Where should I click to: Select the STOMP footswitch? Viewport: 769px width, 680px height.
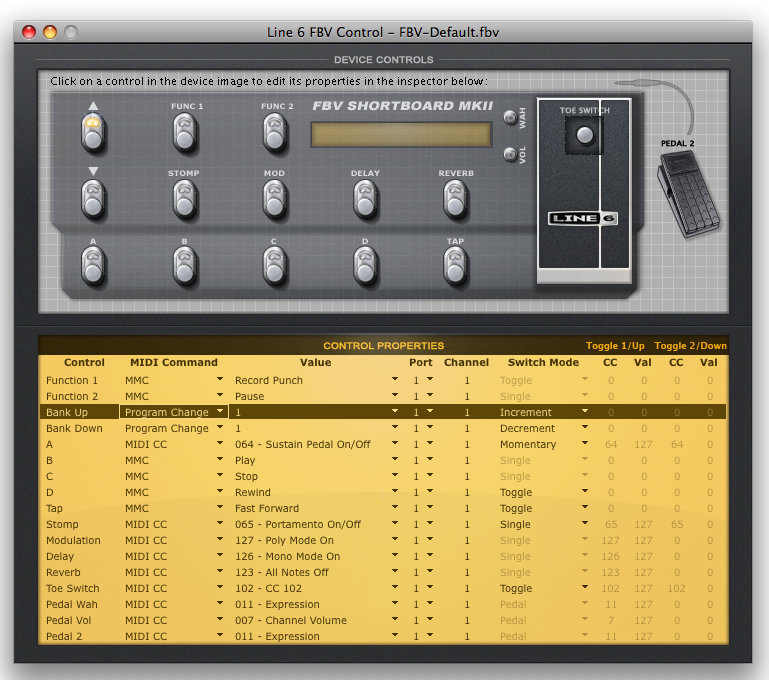pos(185,199)
